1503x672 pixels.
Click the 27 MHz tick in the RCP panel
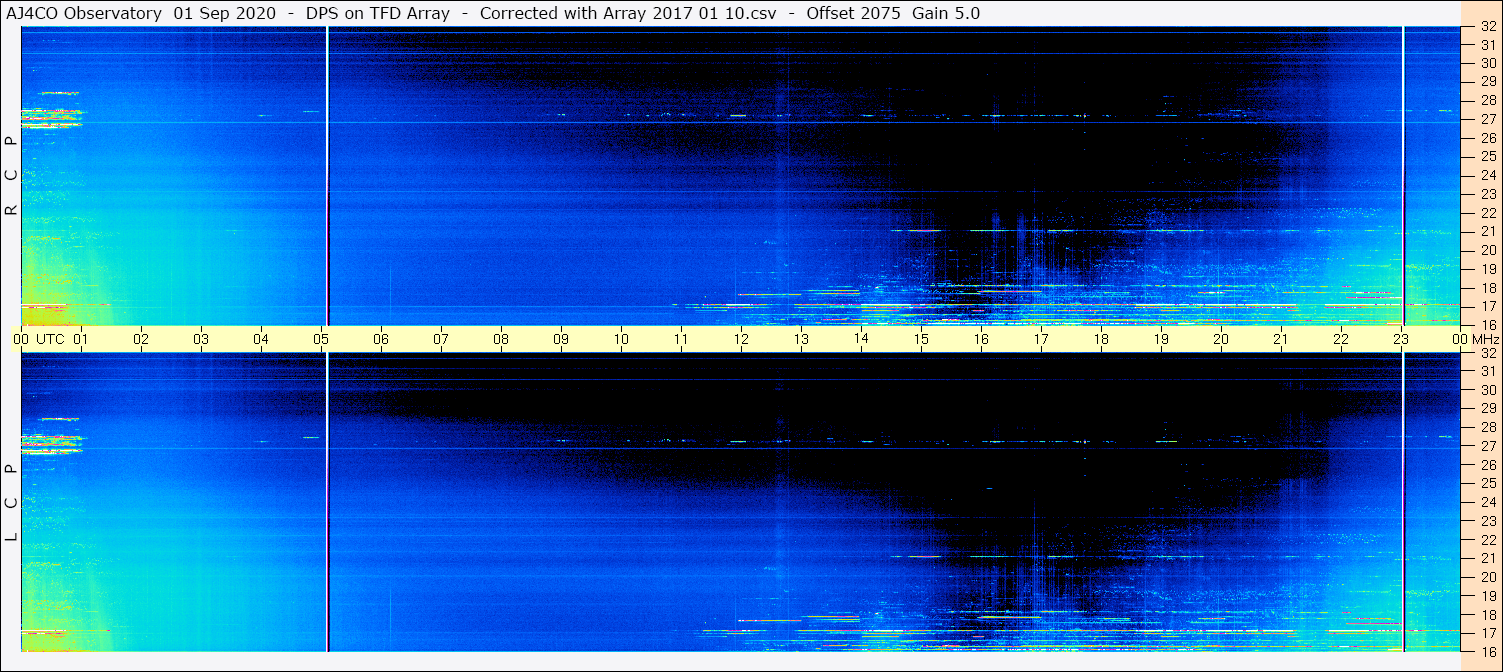point(1487,119)
